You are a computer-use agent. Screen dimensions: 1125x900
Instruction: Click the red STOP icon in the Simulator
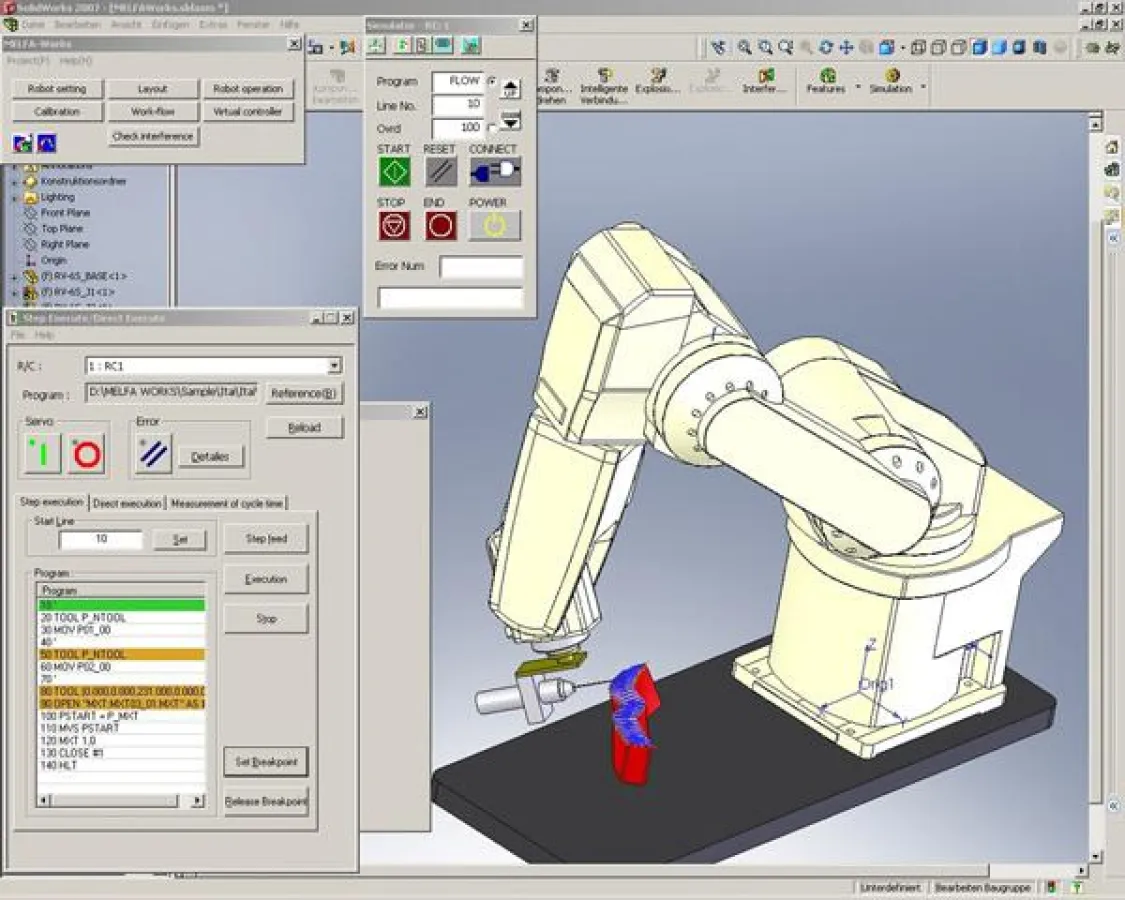[x=392, y=226]
